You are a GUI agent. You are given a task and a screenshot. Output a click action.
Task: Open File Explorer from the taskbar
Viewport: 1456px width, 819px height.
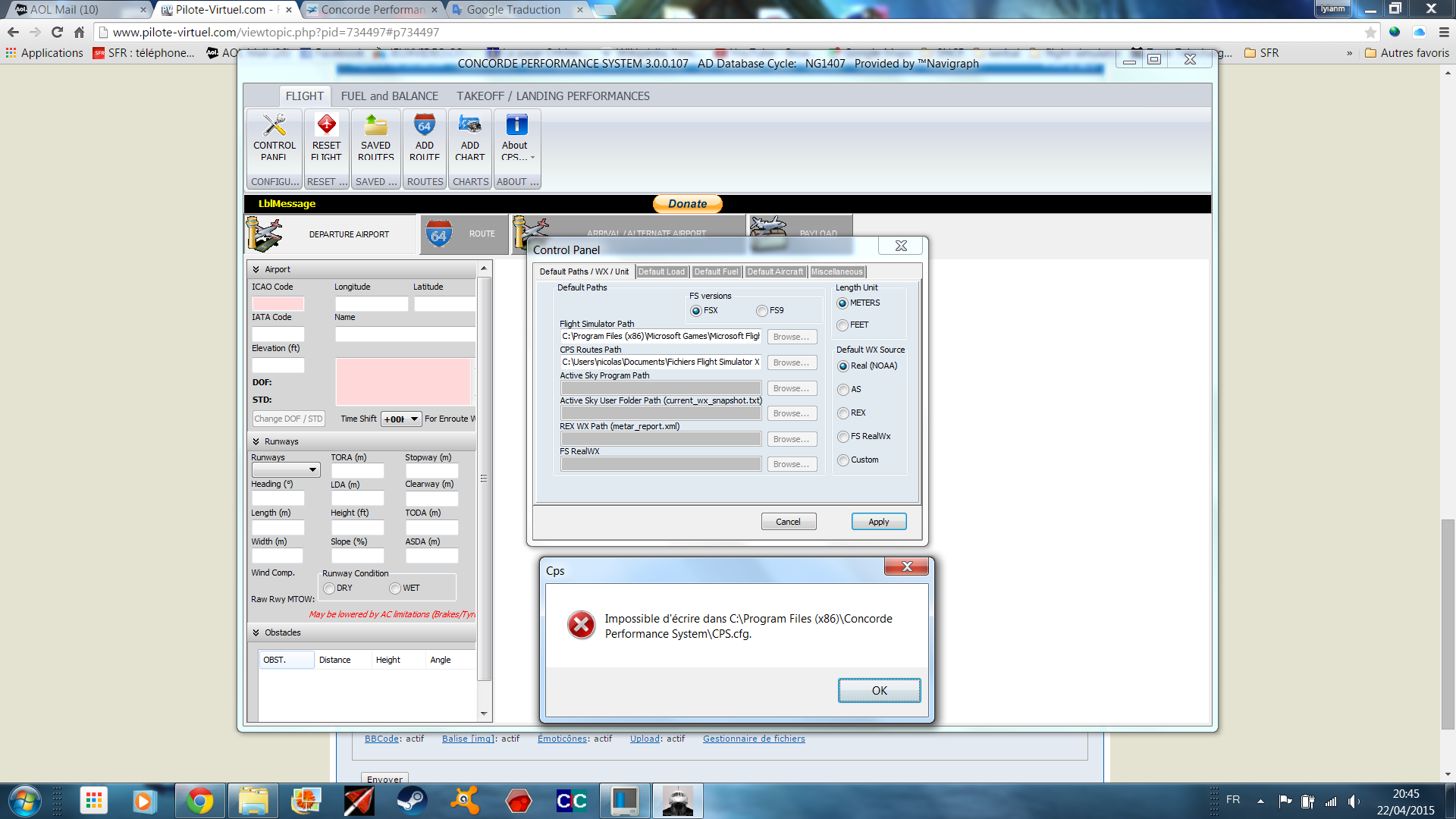point(253,801)
